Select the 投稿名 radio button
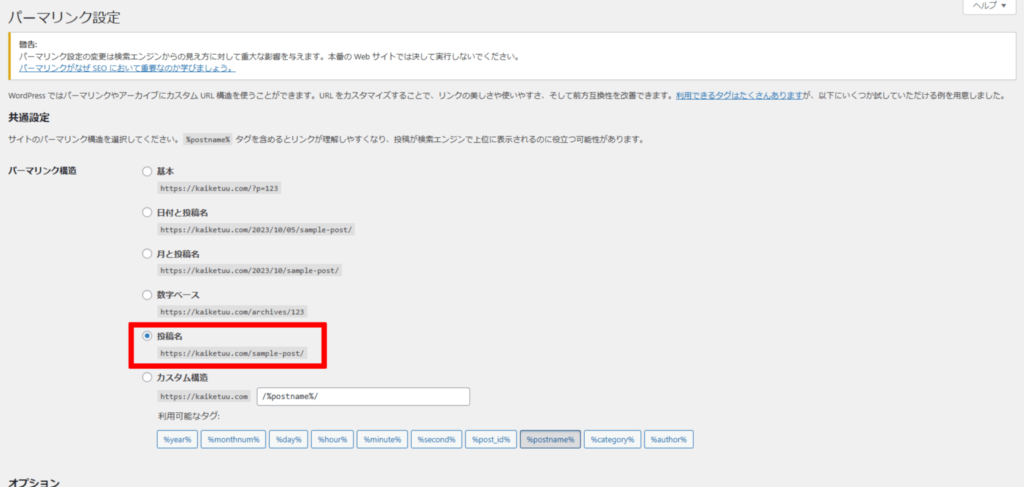The height and width of the screenshot is (487, 1024). pyautogui.click(x=148, y=337)
